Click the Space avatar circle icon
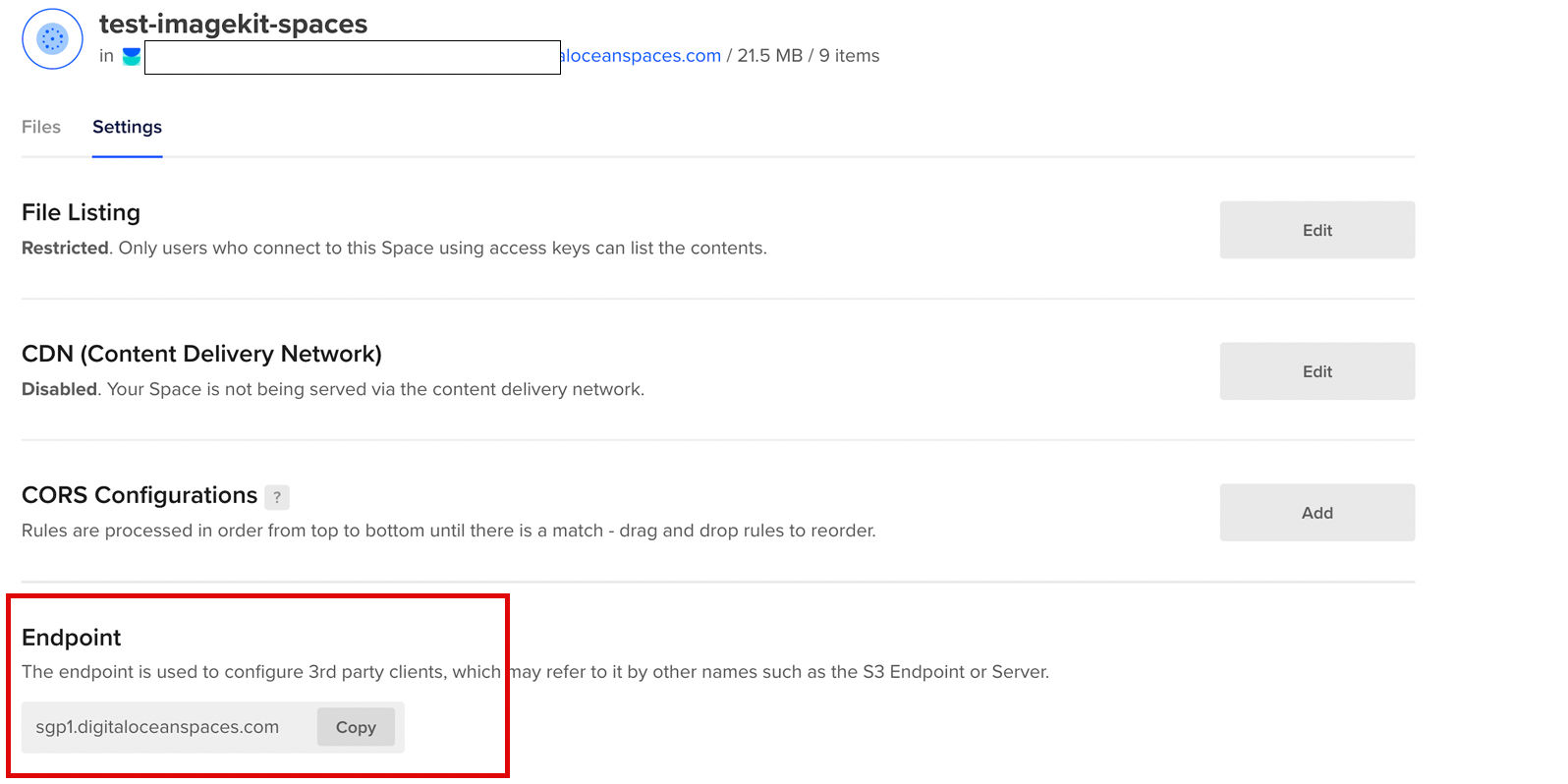Screen dimensions: 1568x784 tap(52, 39)
